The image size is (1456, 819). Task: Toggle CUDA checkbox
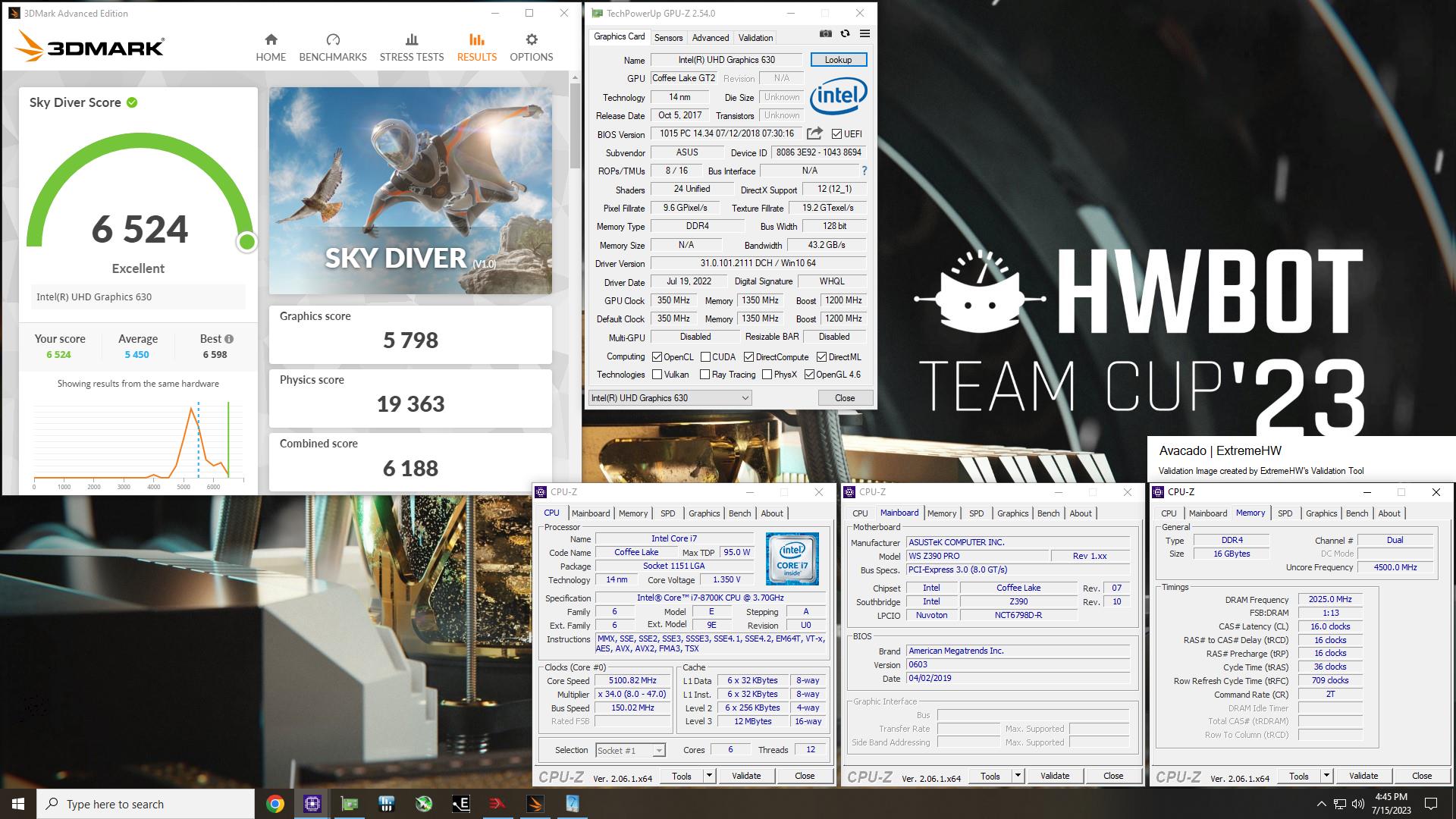click(705, 356)
